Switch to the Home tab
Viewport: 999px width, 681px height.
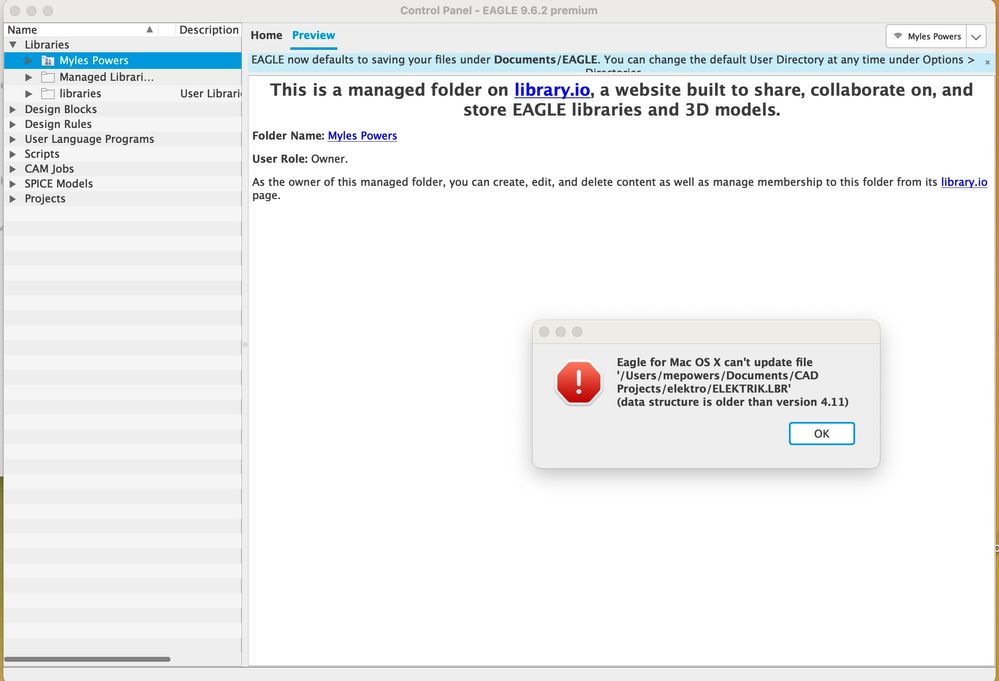coord(266,35)
